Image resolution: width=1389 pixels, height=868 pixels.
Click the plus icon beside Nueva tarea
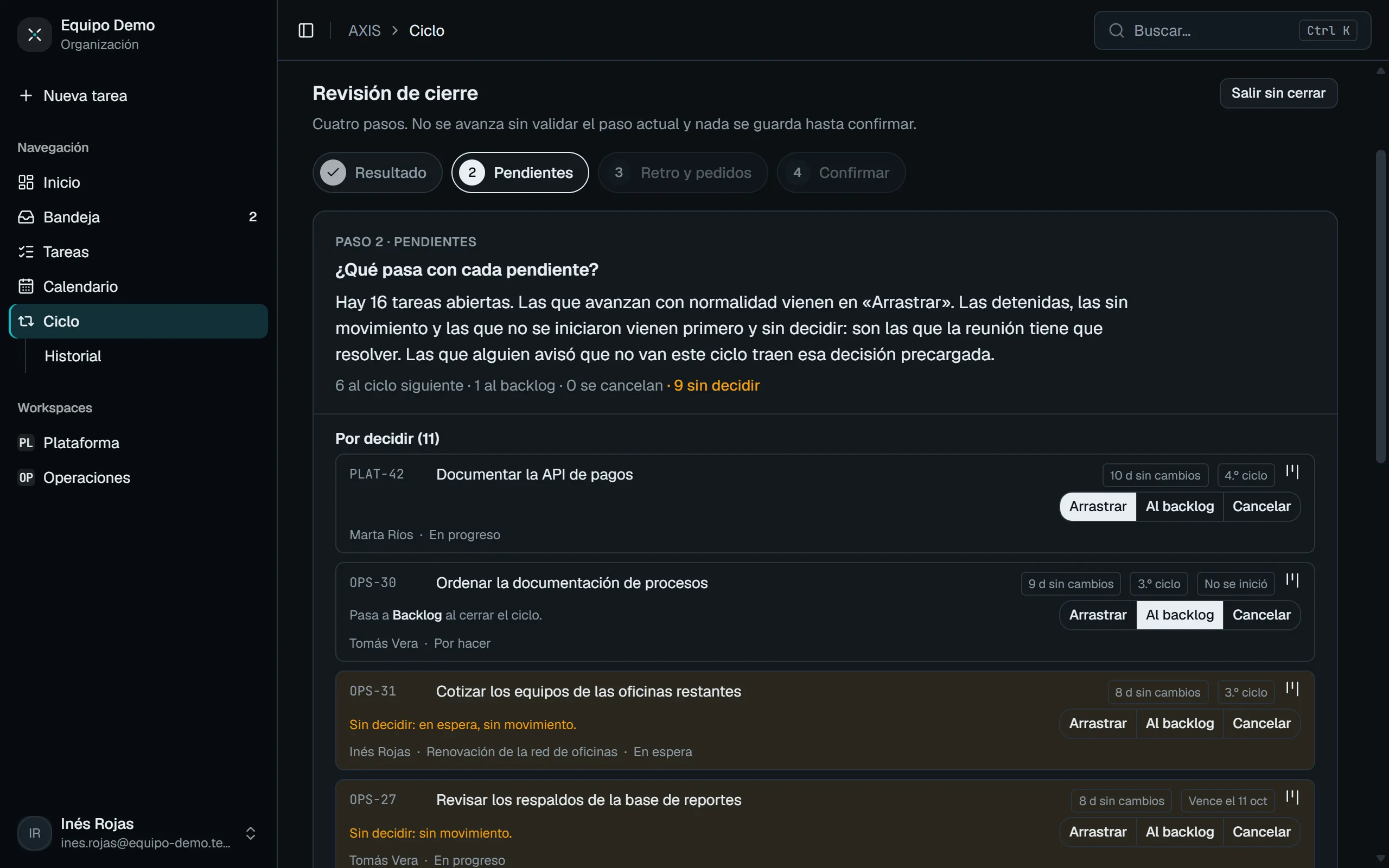[26, 96]
